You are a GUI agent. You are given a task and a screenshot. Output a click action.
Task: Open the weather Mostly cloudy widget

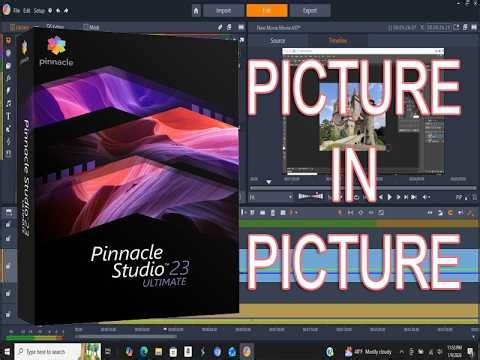click(369, 352)
